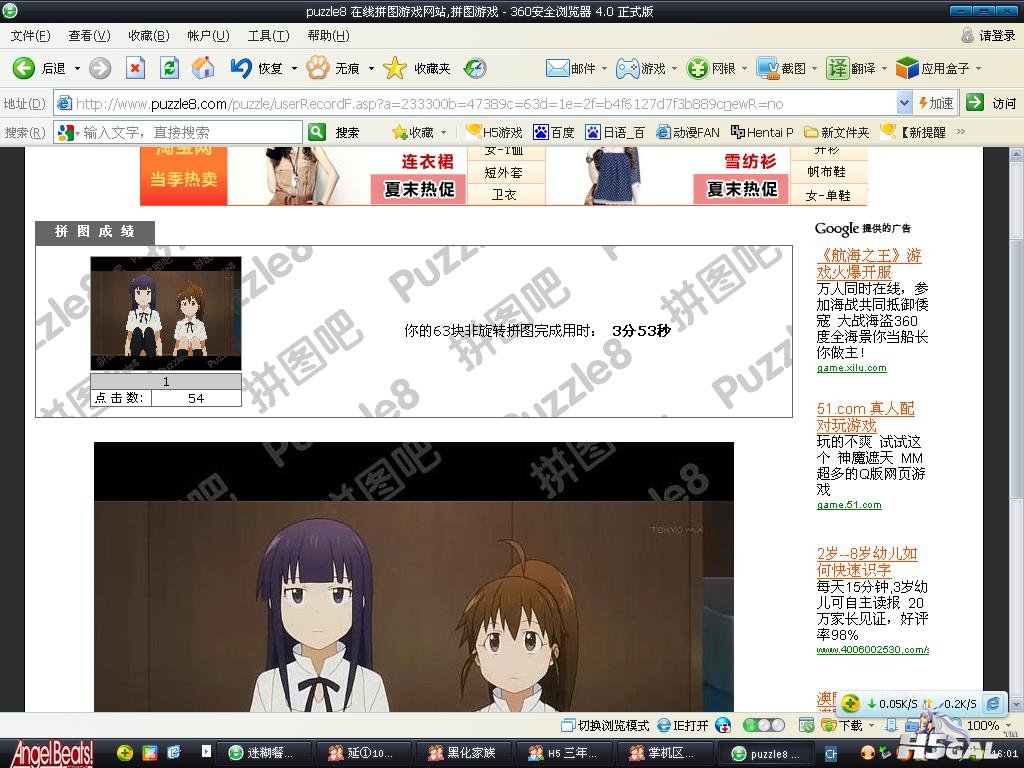Expand the bookmarks overflow chevron
This screenshot has height=768, width=1024.
coord(961,132)
